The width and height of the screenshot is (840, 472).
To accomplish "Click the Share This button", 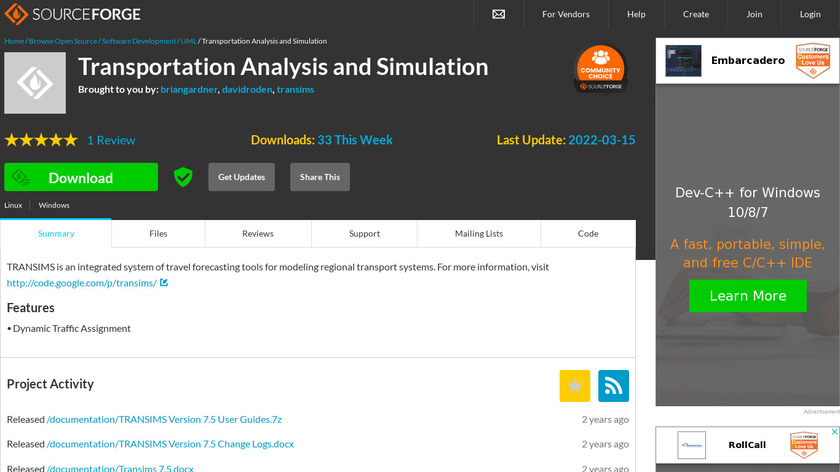I will [x=320, y=177].
